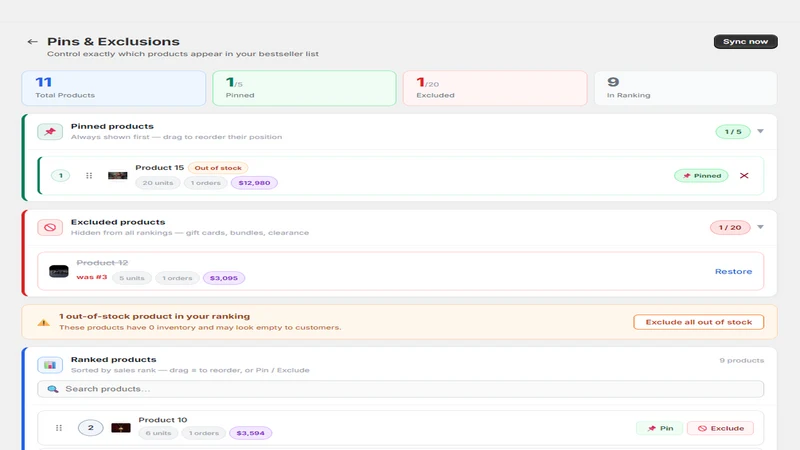Click the bar chart icon in Ranked products header
The height and width of the screenshot is (450, 800).
50,365
